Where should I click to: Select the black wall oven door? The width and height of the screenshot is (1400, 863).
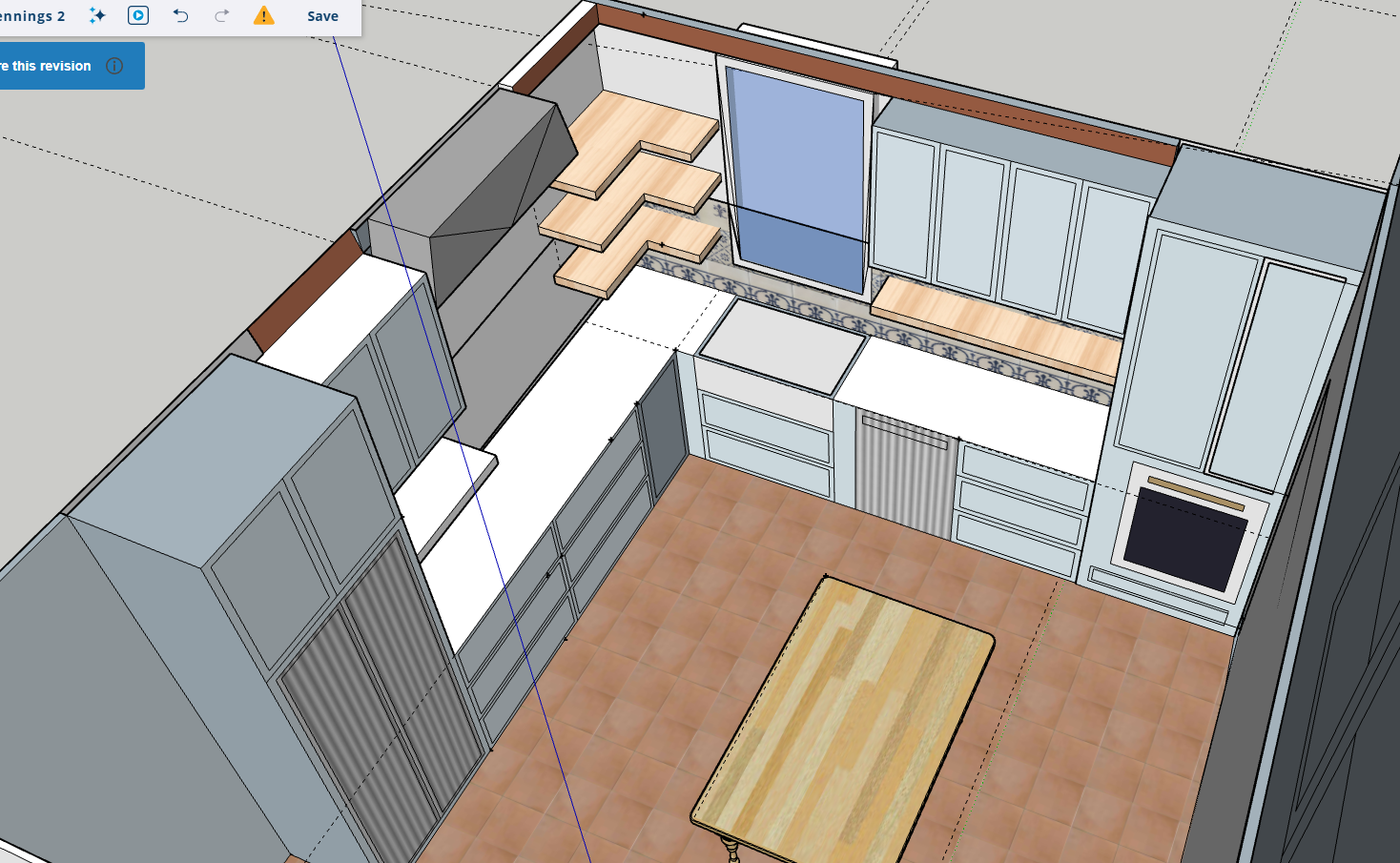[x=1185, y=540]
